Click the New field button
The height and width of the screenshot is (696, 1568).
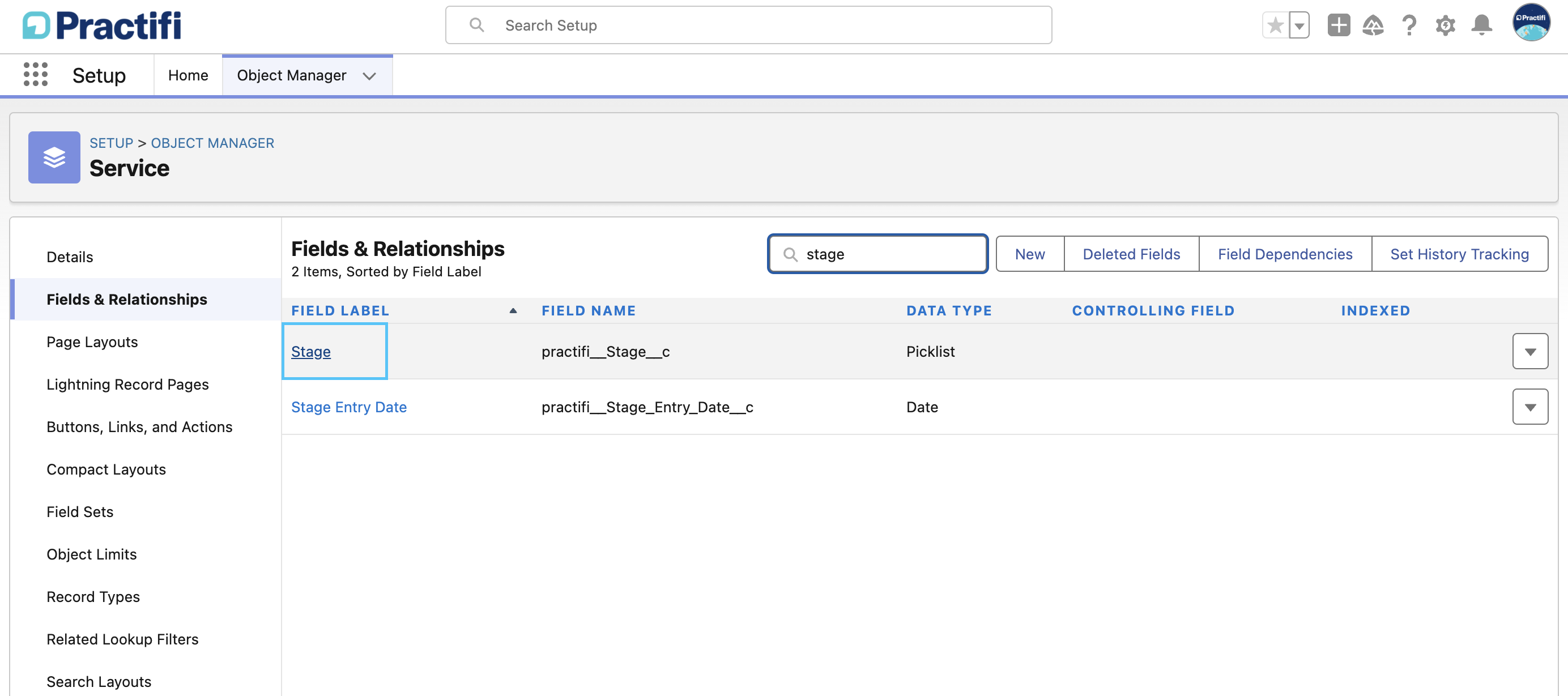tap(1030, 254)
